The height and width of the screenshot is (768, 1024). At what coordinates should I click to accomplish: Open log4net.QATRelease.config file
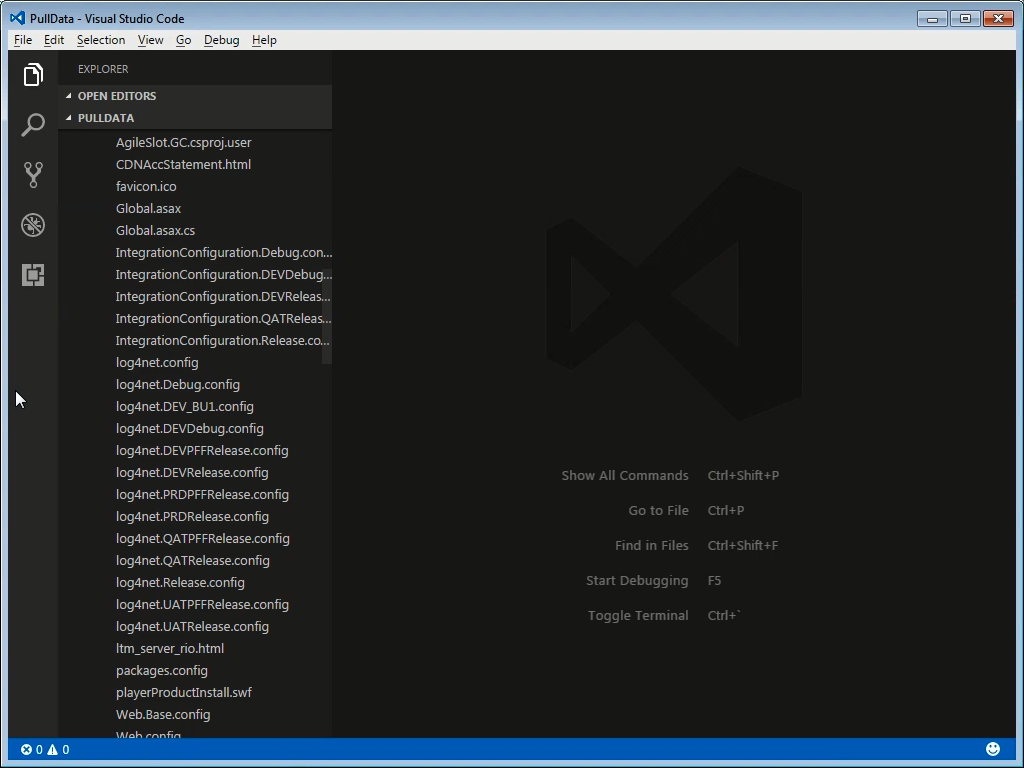193,561
